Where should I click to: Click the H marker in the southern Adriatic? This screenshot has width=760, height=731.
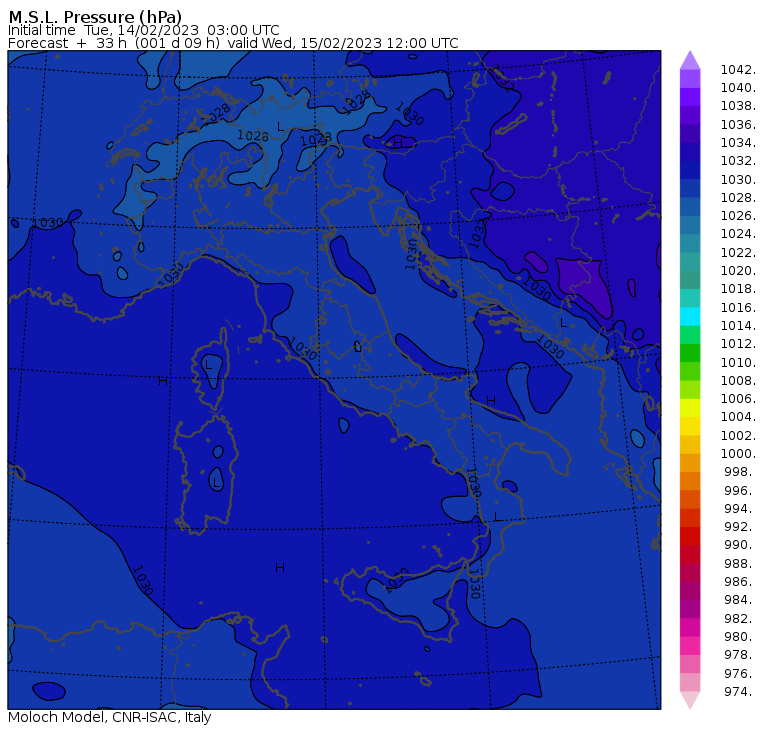click(x=491, y=401)
